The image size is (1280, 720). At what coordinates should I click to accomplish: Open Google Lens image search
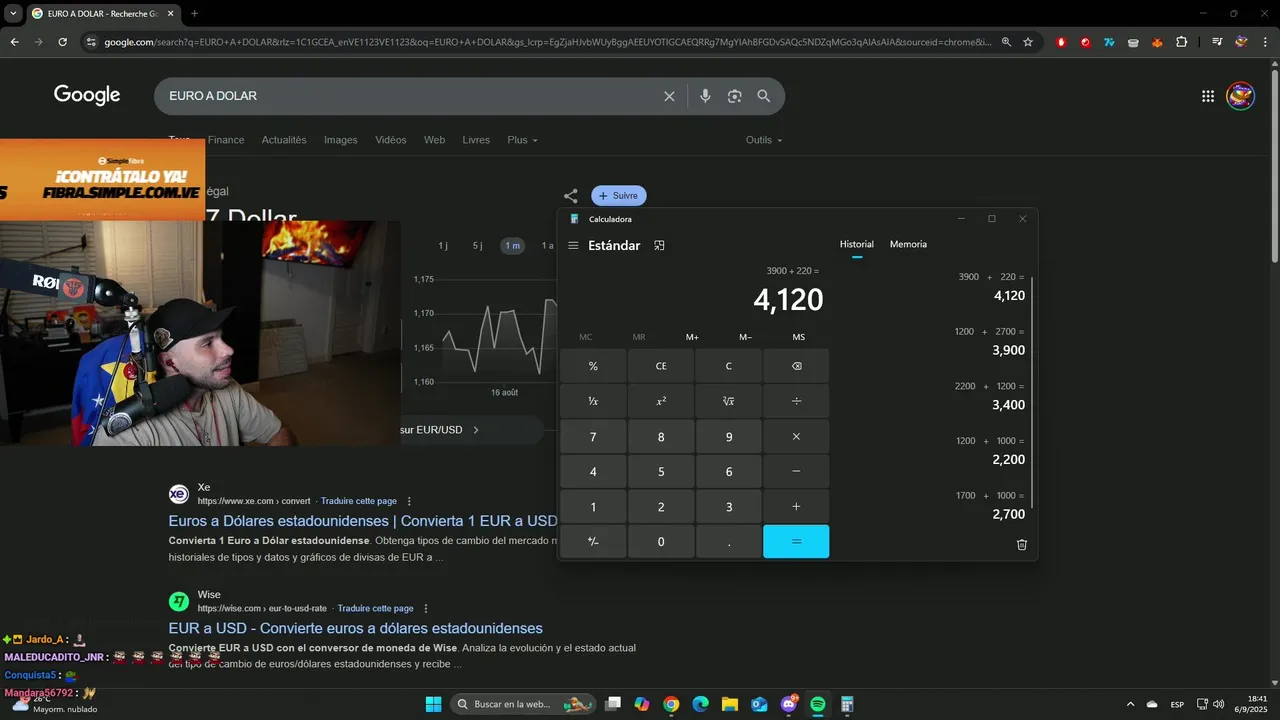[x=735, y=96]
